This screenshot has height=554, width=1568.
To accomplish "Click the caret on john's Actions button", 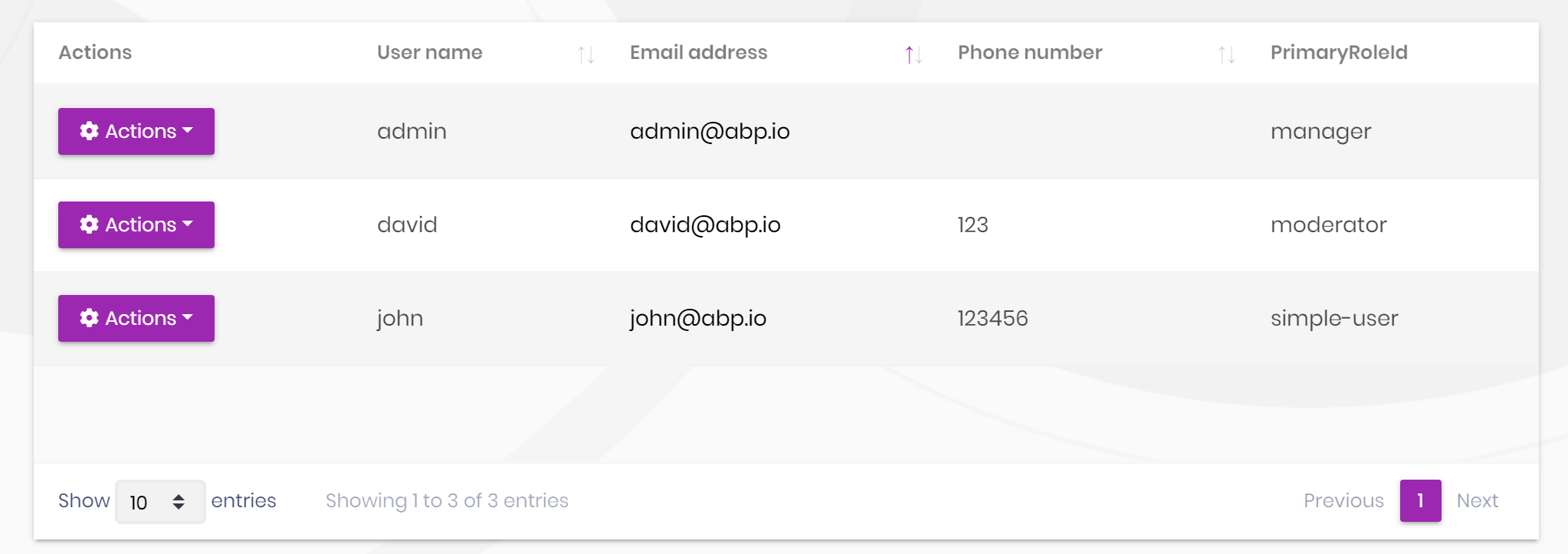I will coord(188,320).
